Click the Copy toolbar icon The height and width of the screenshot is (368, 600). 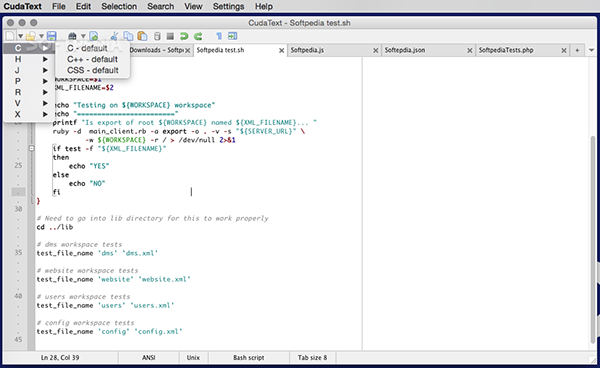(128, 36)
